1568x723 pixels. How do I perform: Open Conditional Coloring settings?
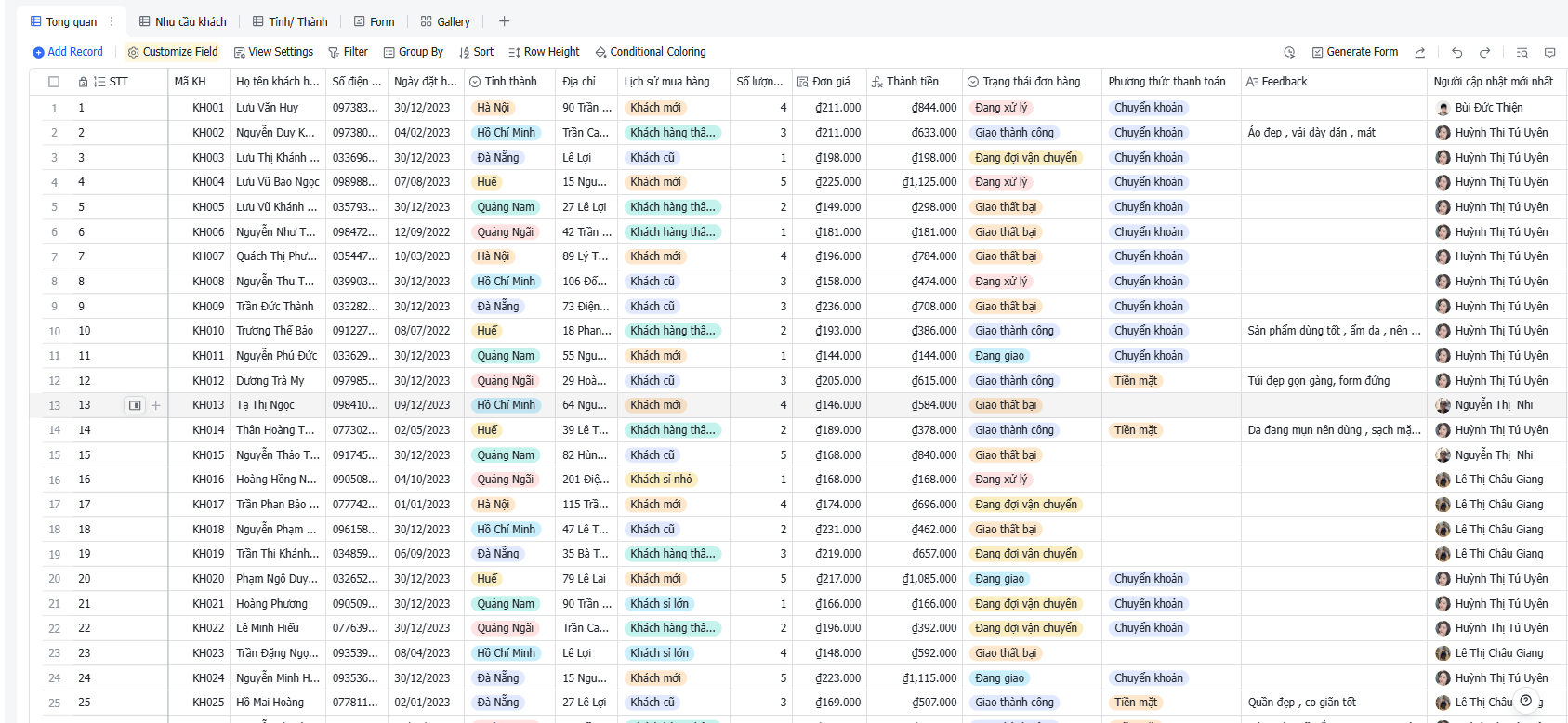[x=651, y=52]
